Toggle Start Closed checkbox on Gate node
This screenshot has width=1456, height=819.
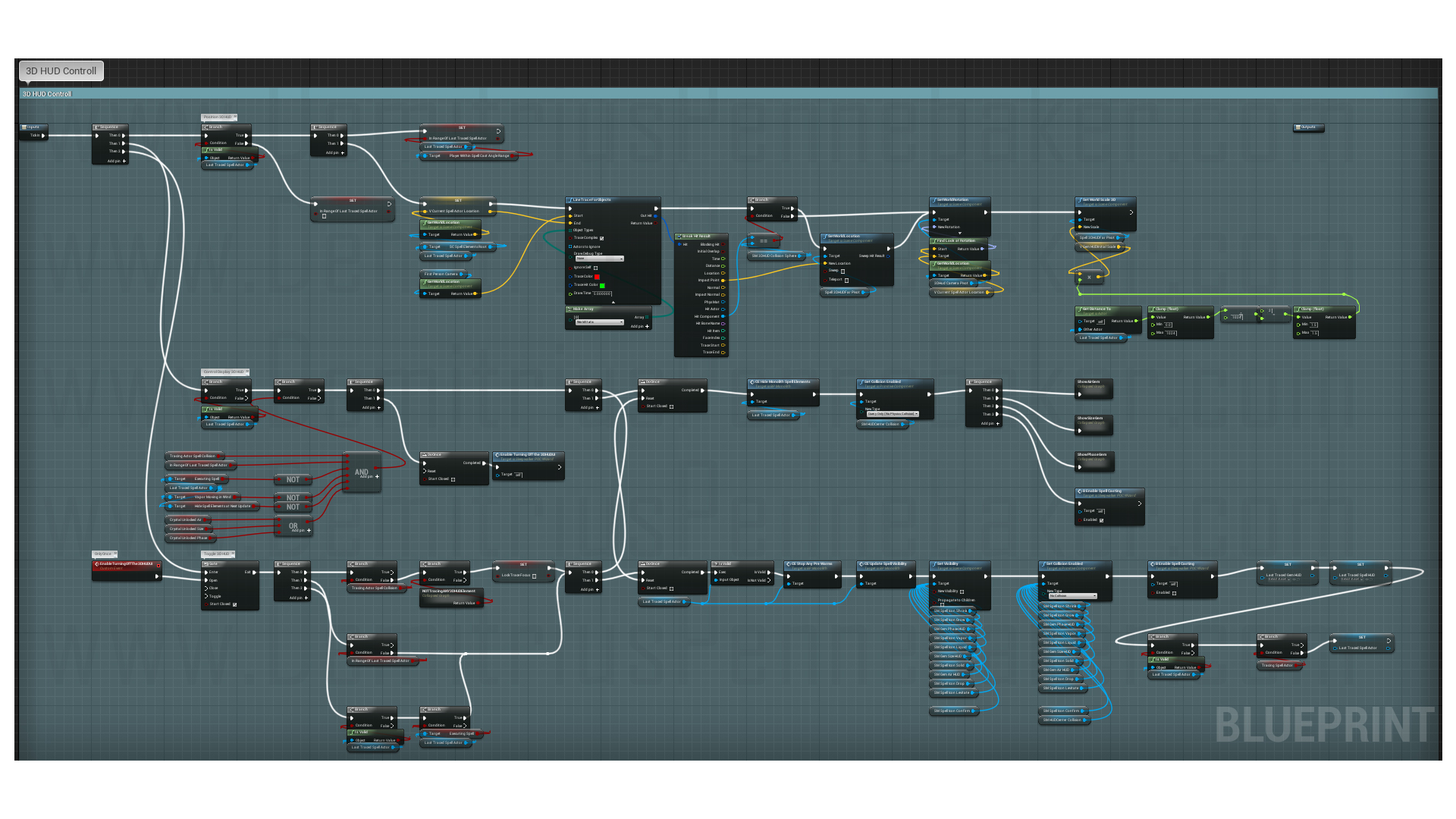[x=234, y=604]
